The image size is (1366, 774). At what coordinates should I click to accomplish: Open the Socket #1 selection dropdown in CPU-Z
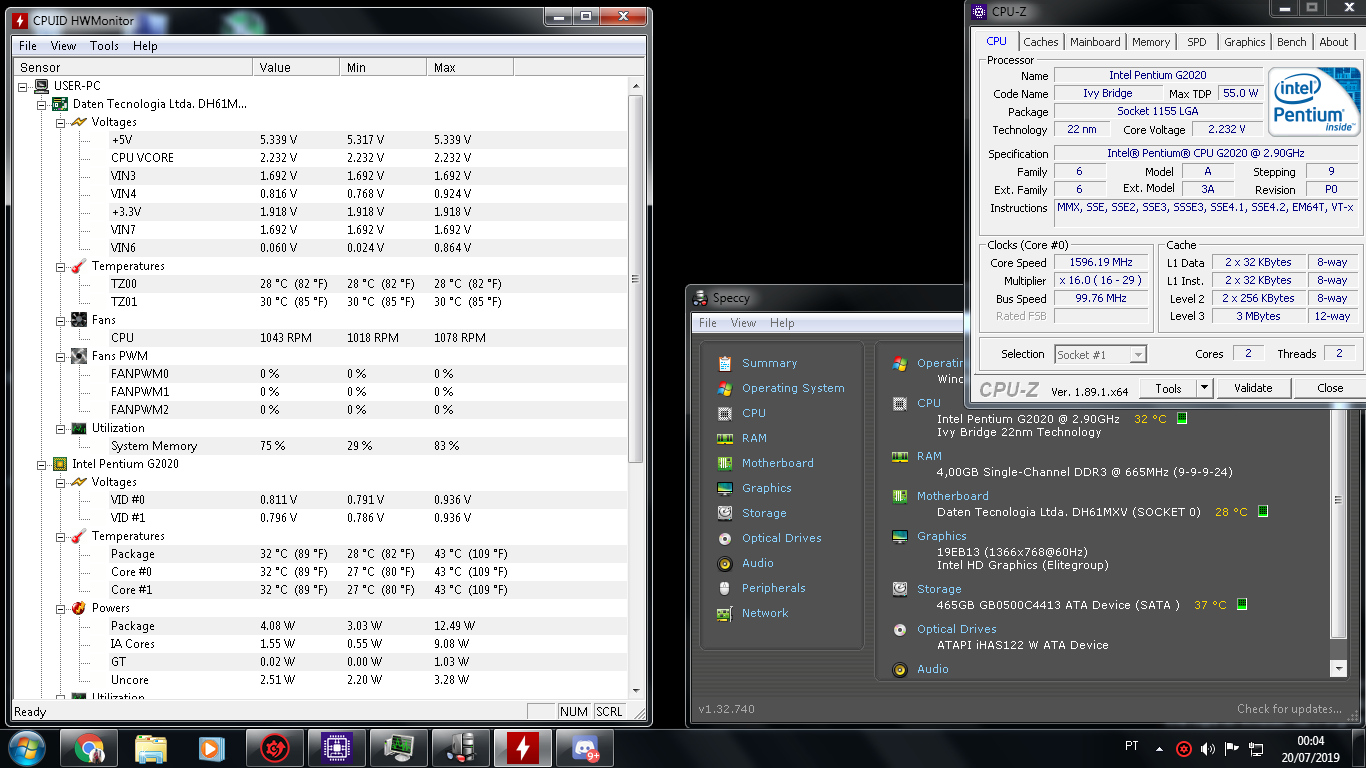(x=1137, y=355)
